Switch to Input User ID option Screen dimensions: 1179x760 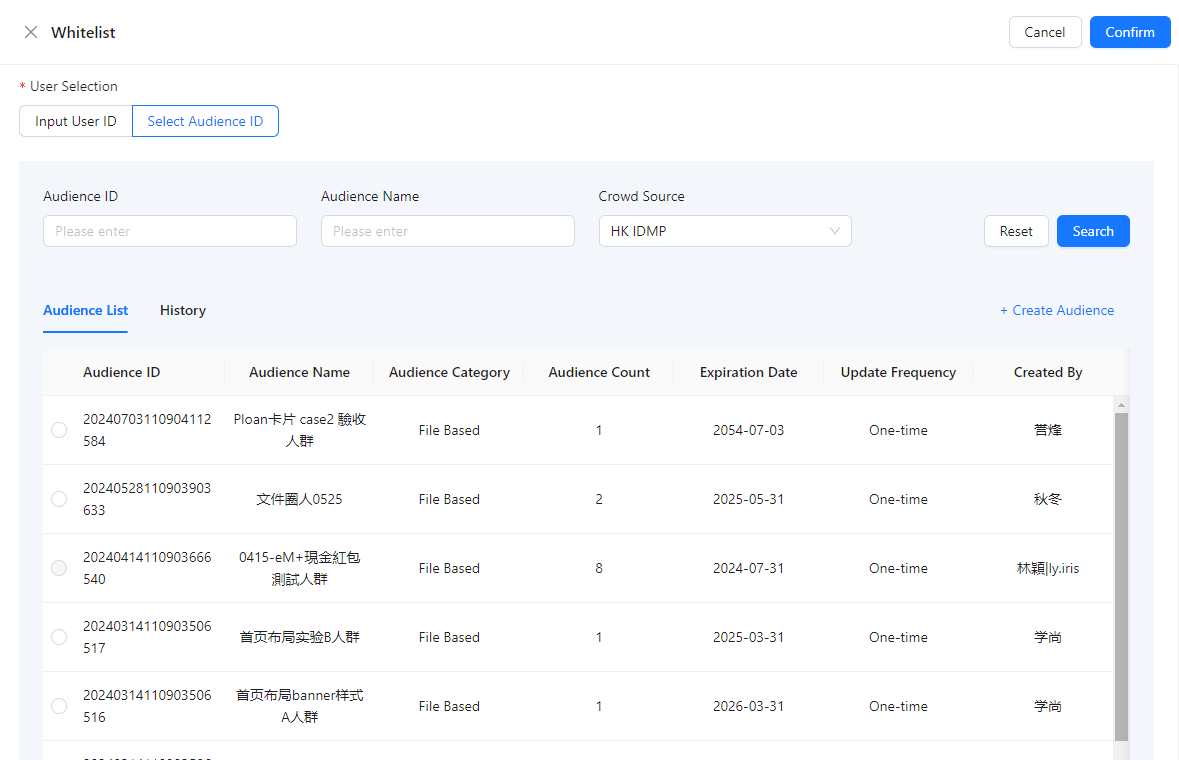click(x=76, y=121)
